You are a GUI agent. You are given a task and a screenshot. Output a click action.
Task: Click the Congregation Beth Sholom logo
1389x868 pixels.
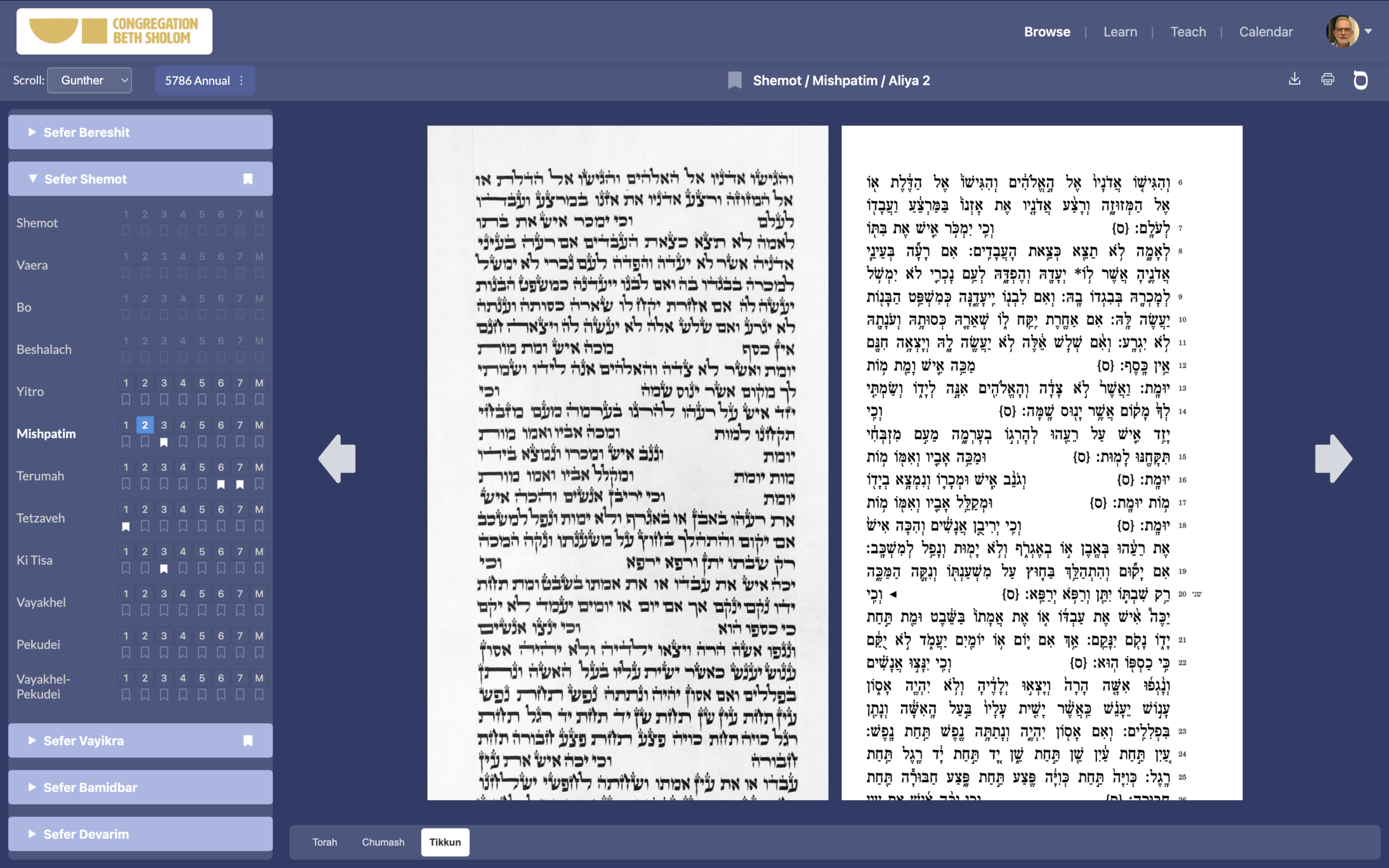(114, 31)
